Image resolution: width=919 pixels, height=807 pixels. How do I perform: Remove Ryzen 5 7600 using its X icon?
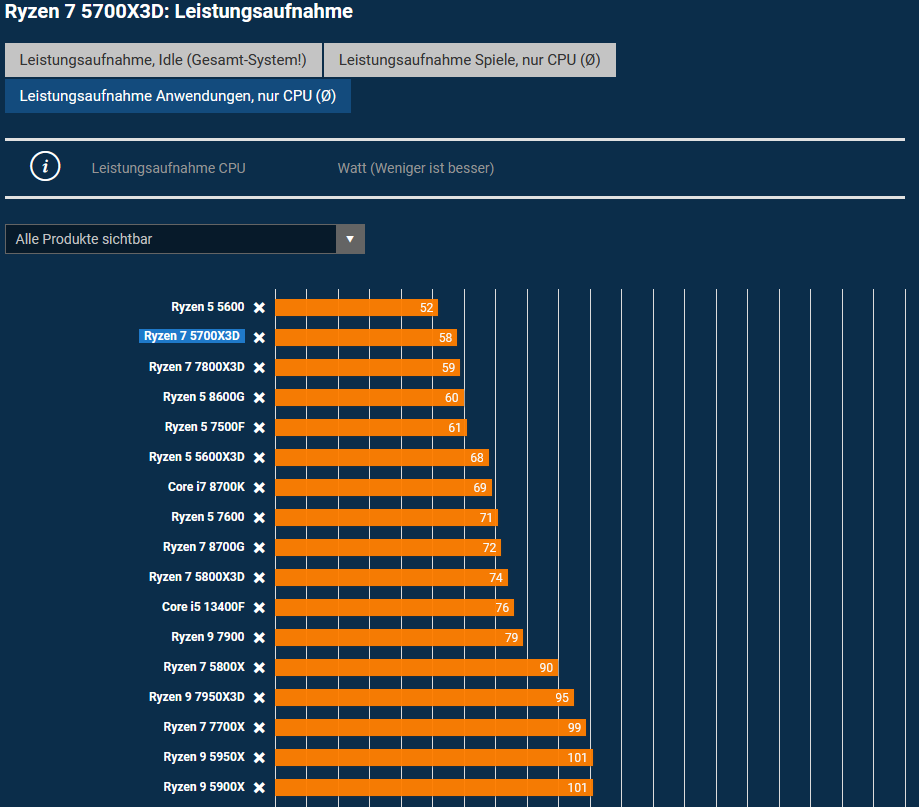tap(259, 517)
